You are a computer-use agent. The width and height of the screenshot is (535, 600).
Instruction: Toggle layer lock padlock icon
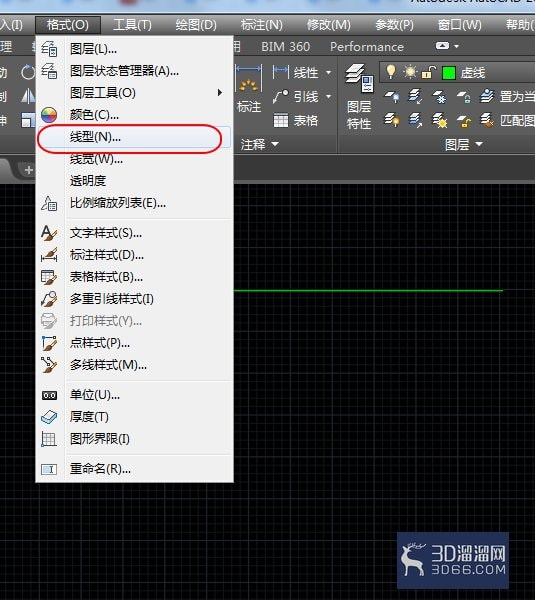pos(429,72)
